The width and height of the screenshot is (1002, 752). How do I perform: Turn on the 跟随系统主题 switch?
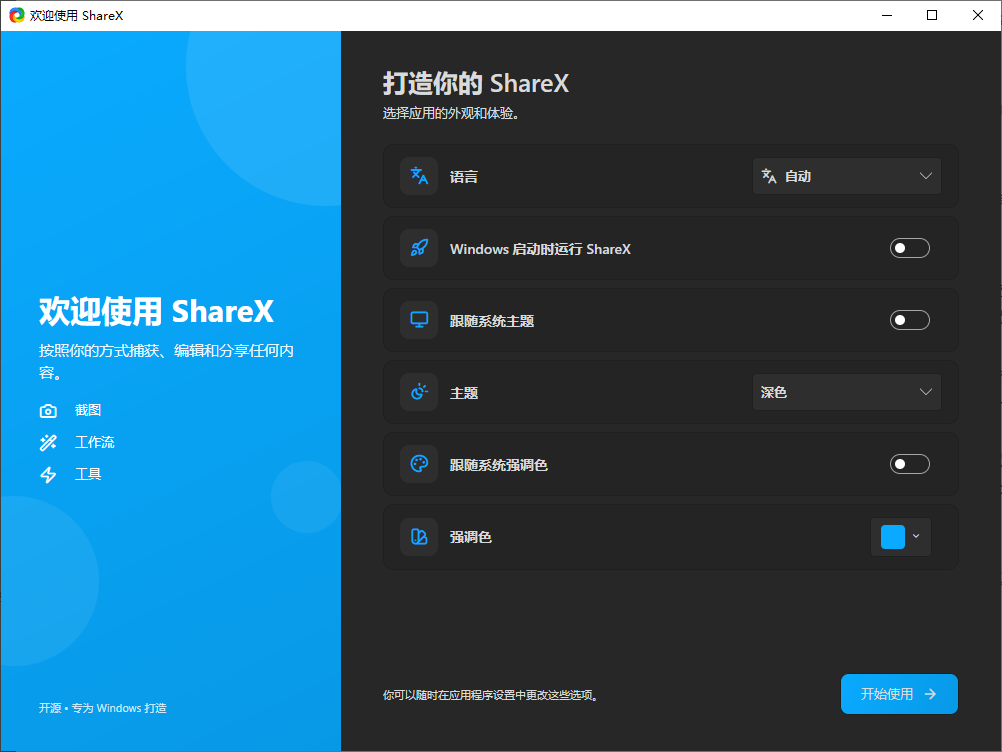click(909, 320)
